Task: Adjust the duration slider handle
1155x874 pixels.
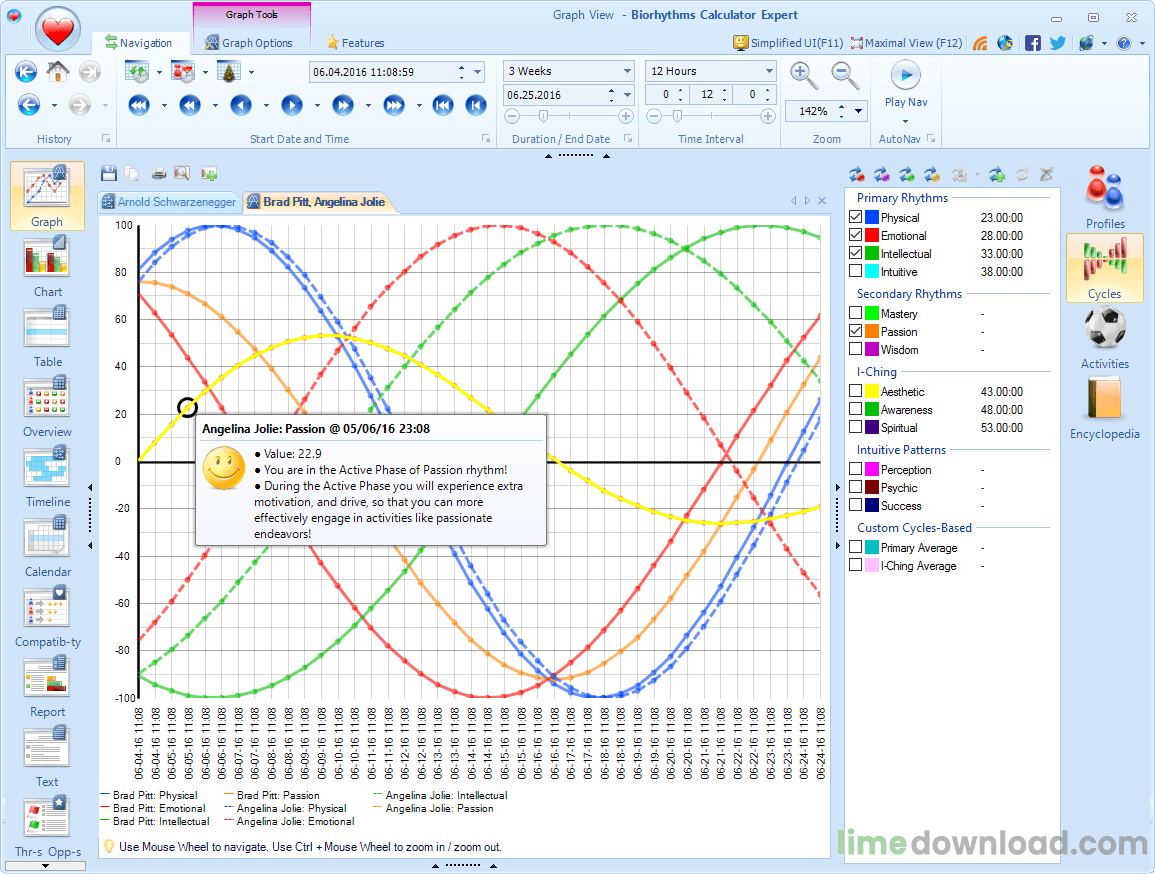Action: pyautogui.click(x=543, y=116)
